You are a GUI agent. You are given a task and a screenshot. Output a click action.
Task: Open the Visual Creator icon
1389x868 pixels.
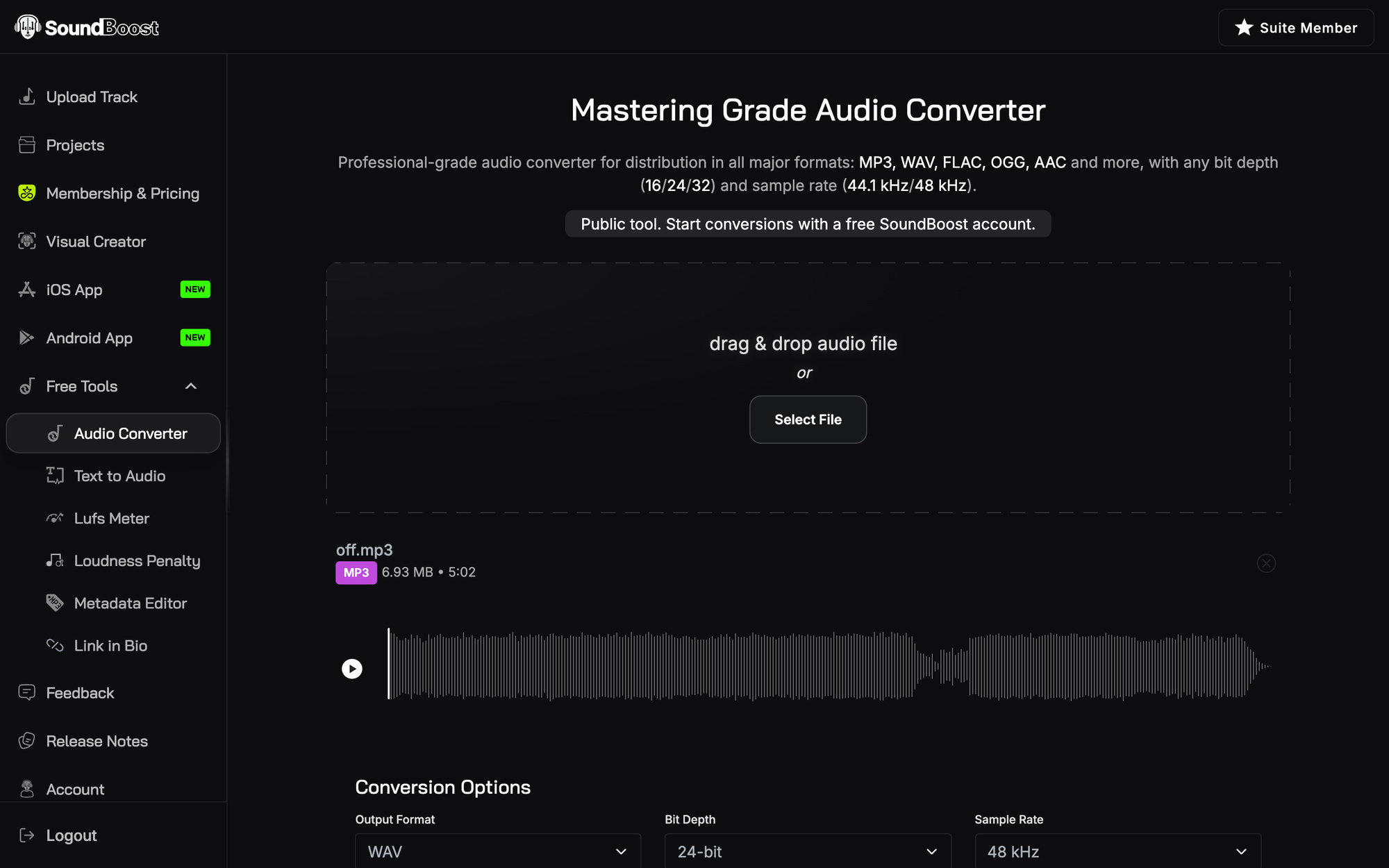click(26, 242)
